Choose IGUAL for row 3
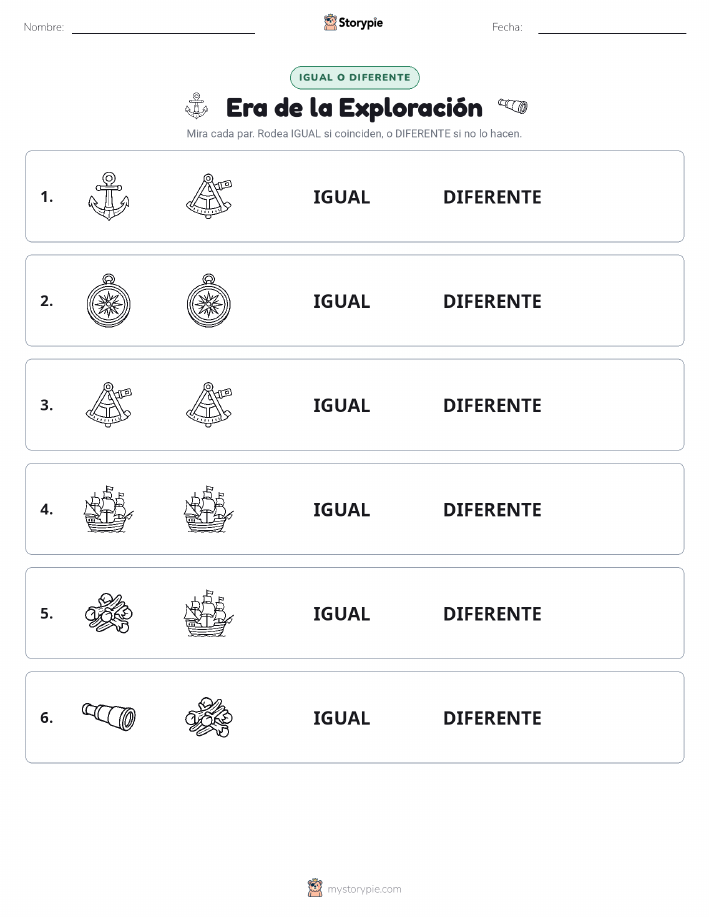709x917 pixels. pos(342,405)
